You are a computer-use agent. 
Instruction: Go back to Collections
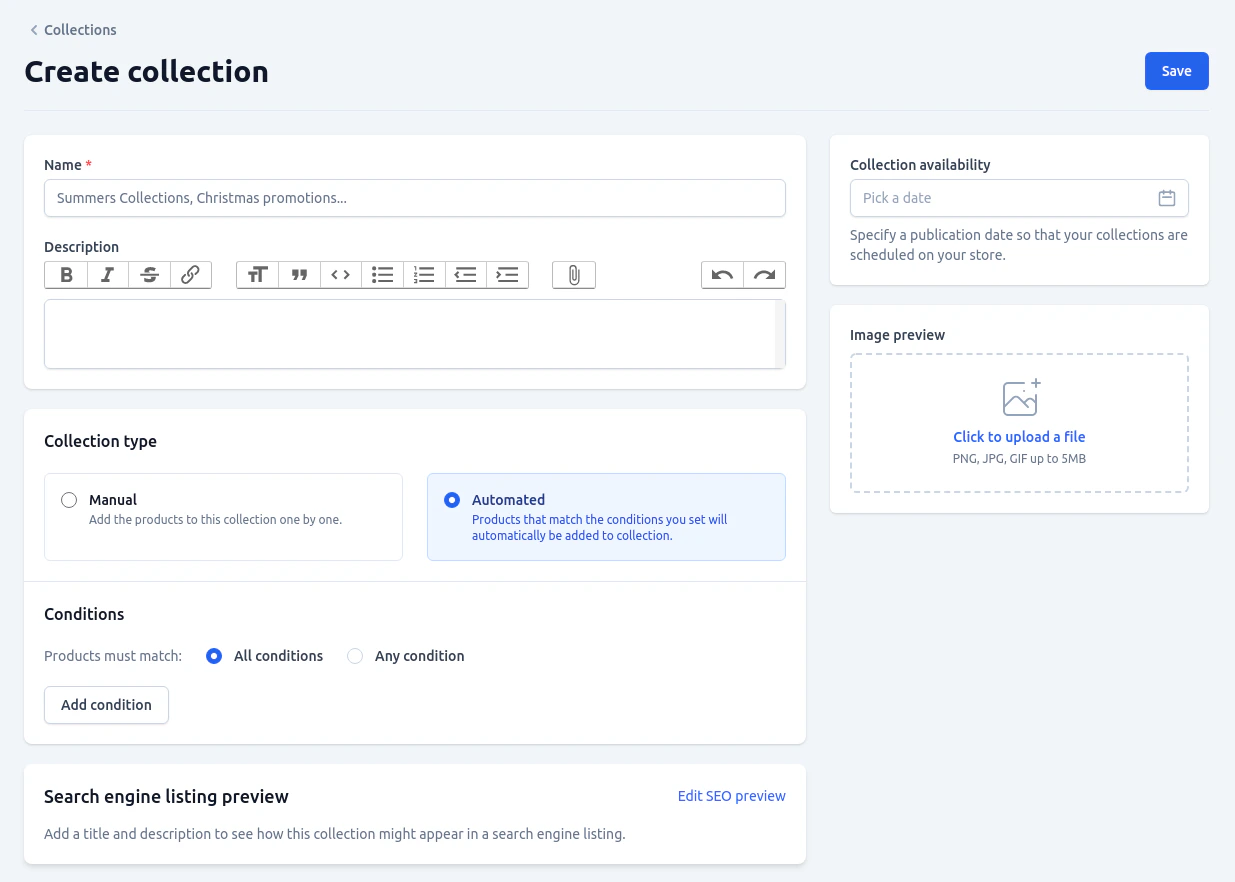(x=72, y=30)
